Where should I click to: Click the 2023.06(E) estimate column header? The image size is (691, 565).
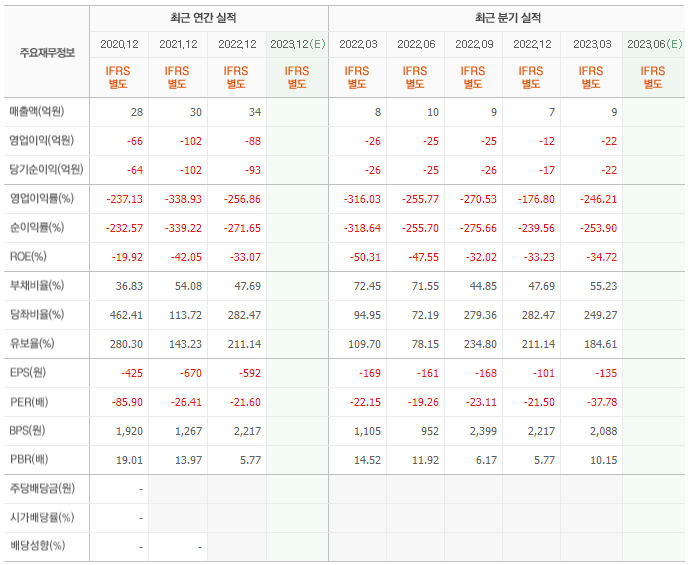pyautogui.click(x=654, y=45)
